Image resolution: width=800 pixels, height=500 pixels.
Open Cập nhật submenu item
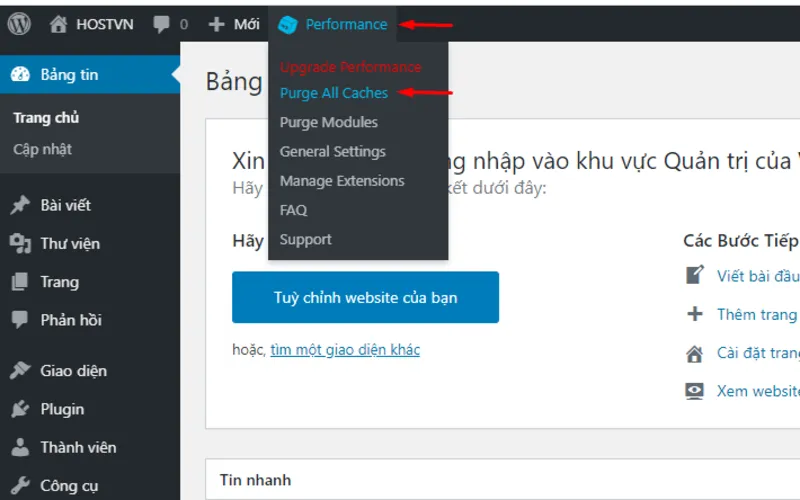click(x=42, y=149)
